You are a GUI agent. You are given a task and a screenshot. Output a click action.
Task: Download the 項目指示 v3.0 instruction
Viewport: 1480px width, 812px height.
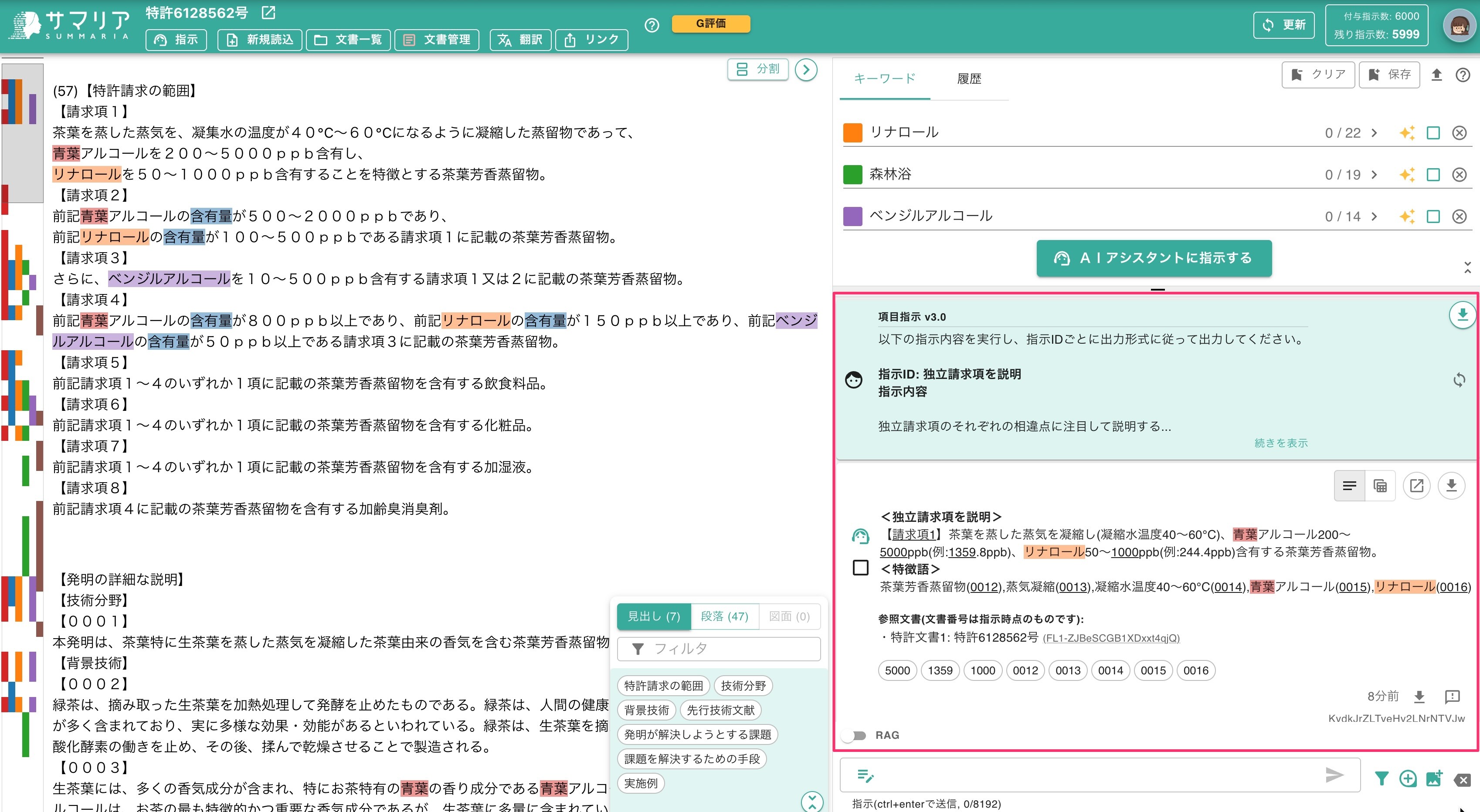1462,315
